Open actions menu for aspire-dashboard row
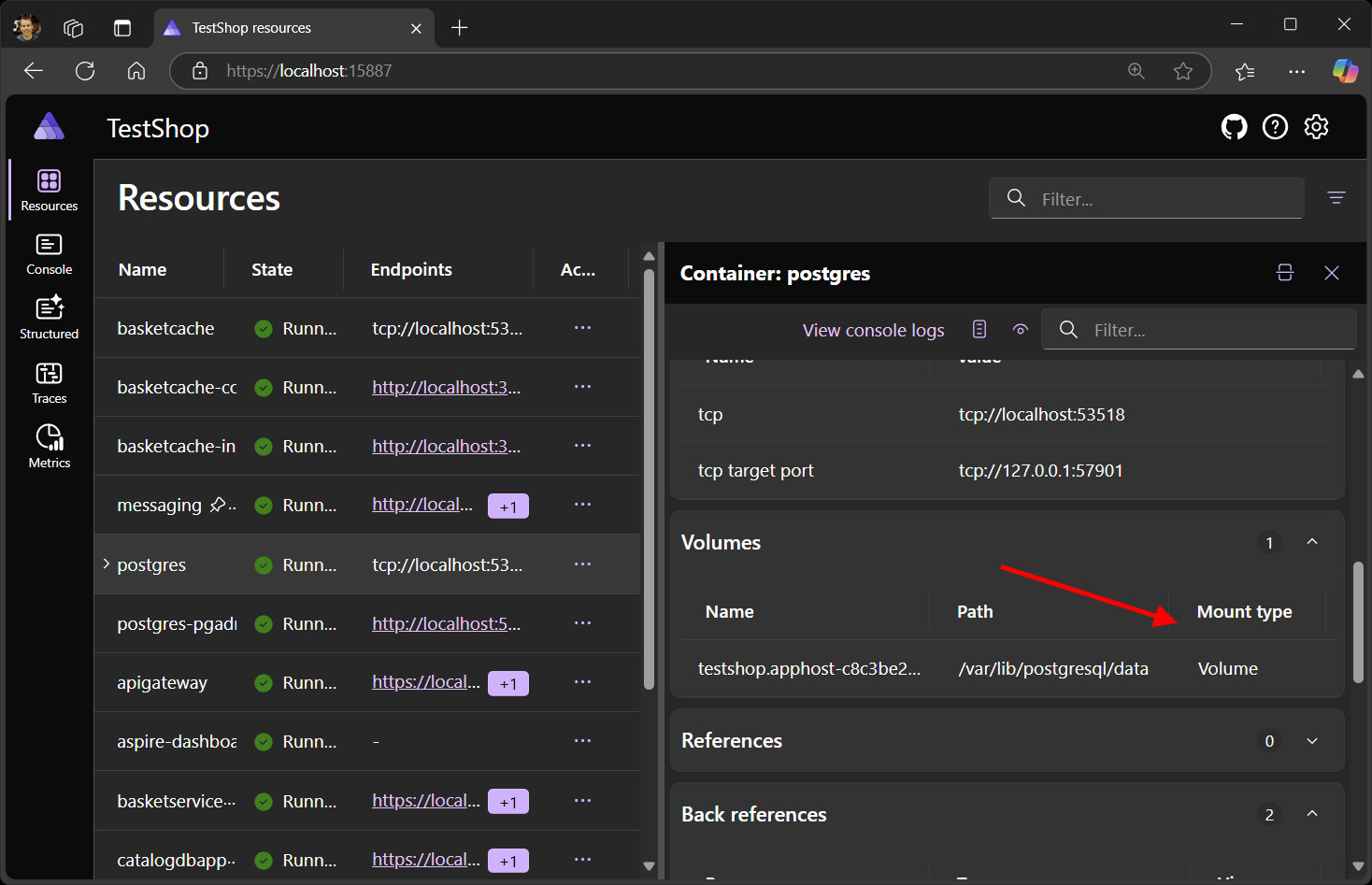 [583, 741]
